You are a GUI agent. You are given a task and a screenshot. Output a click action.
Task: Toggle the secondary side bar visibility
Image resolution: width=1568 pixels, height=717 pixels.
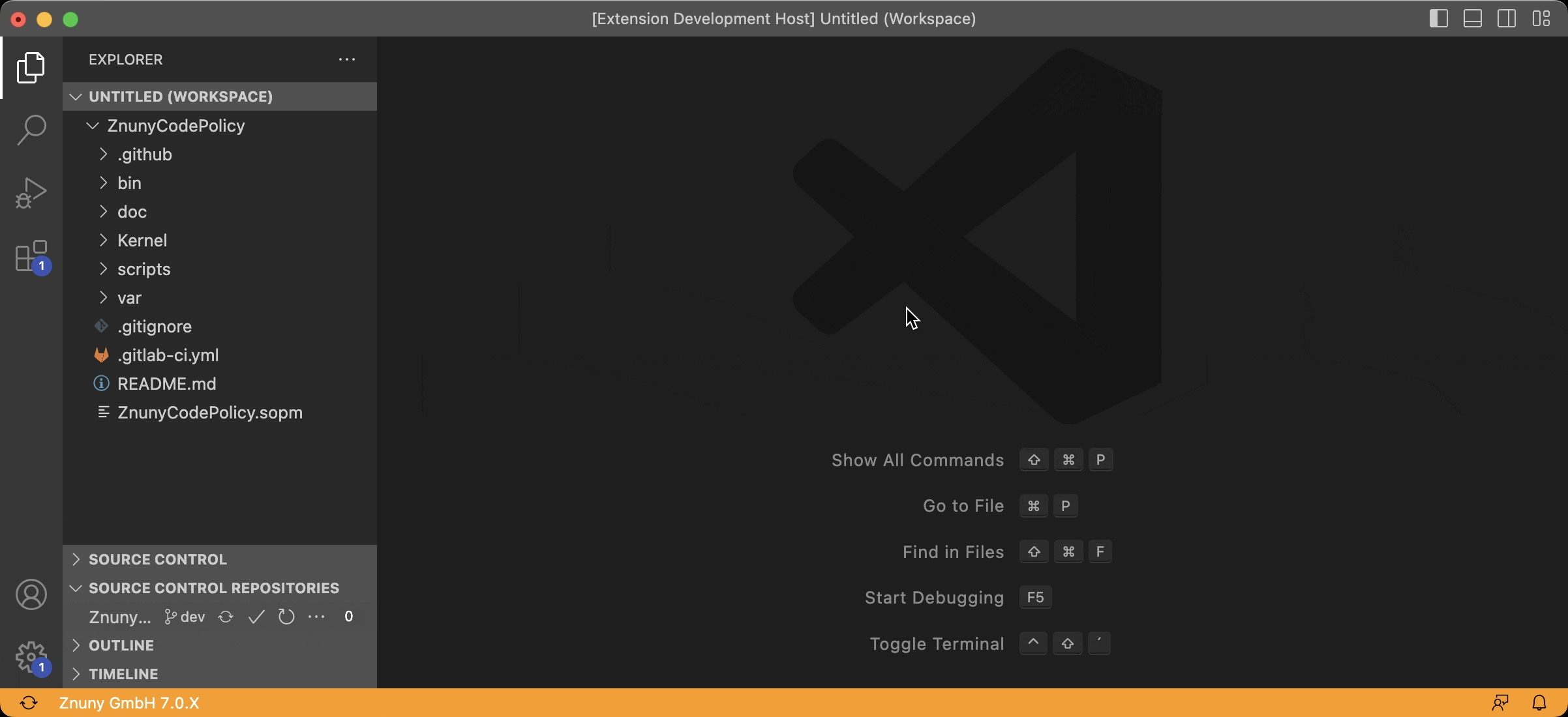1507,18
